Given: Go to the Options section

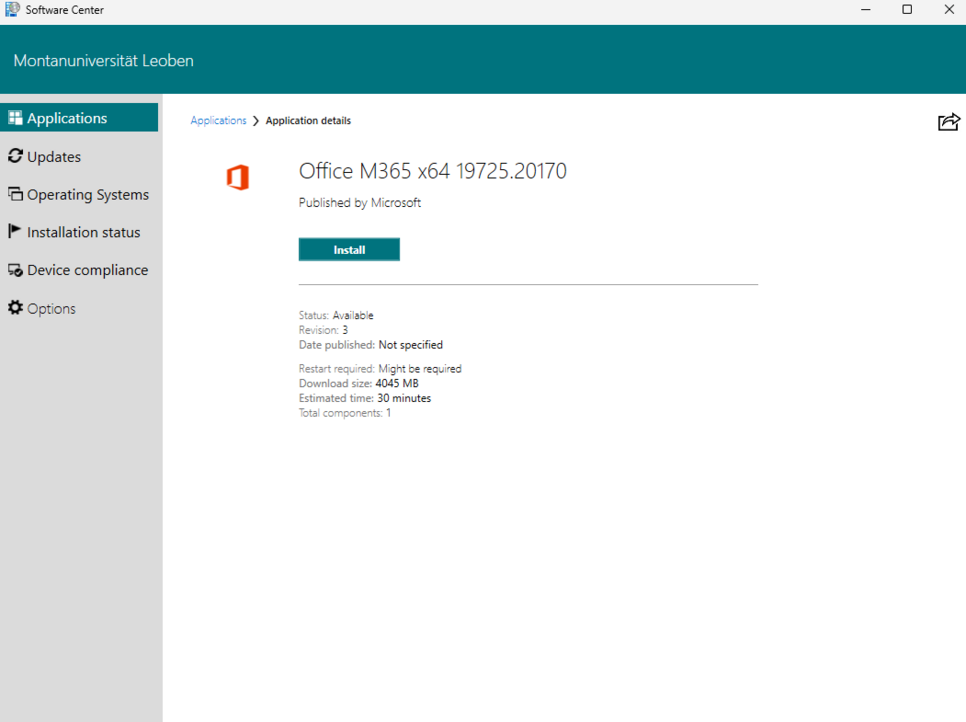Looking at the screenshot, I should click(x=51, y=308).
